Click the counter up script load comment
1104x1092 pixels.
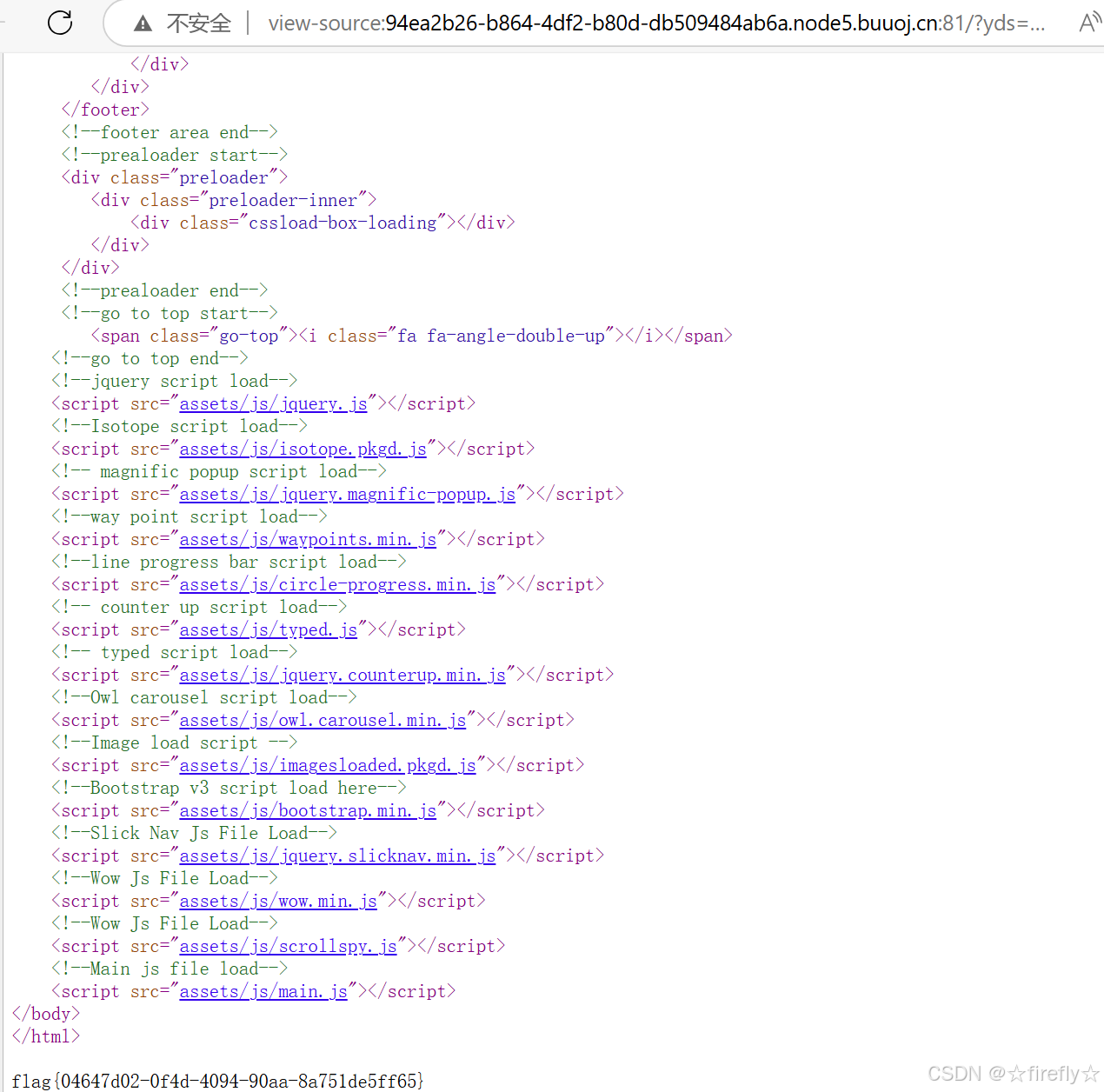click(x=199, y=607)
